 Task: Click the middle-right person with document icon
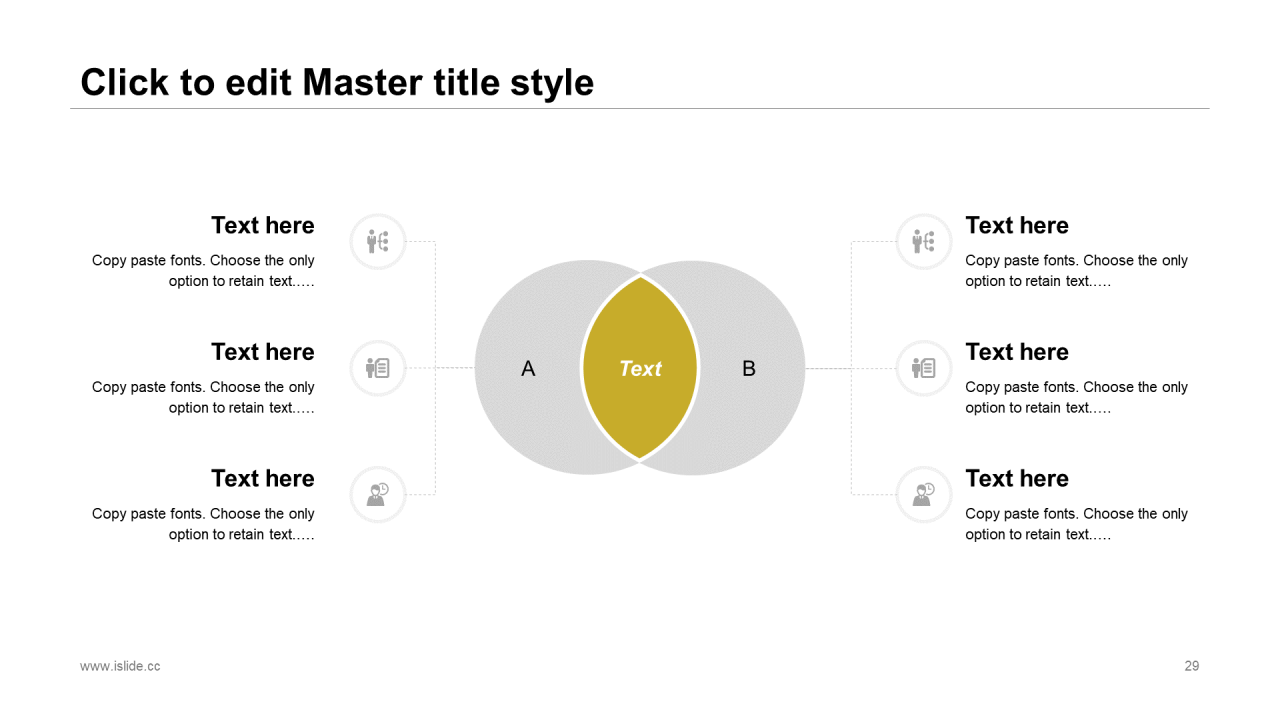tap(924, 368)
